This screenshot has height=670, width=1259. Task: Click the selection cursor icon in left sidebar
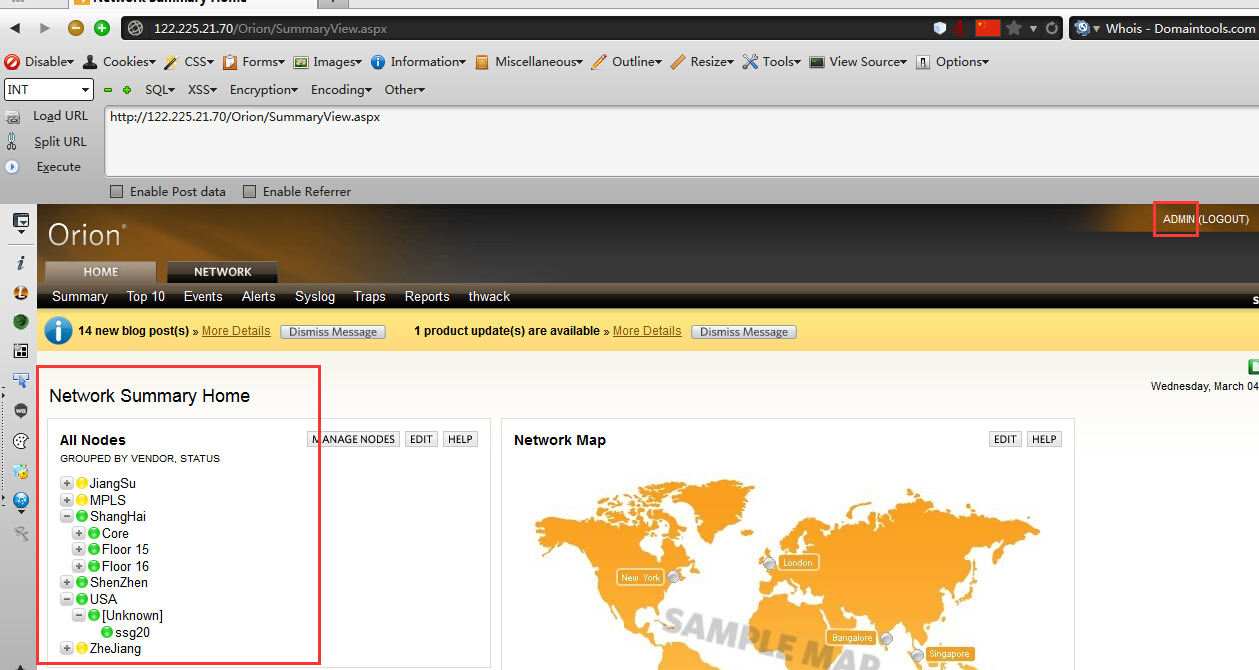[21, 380]
